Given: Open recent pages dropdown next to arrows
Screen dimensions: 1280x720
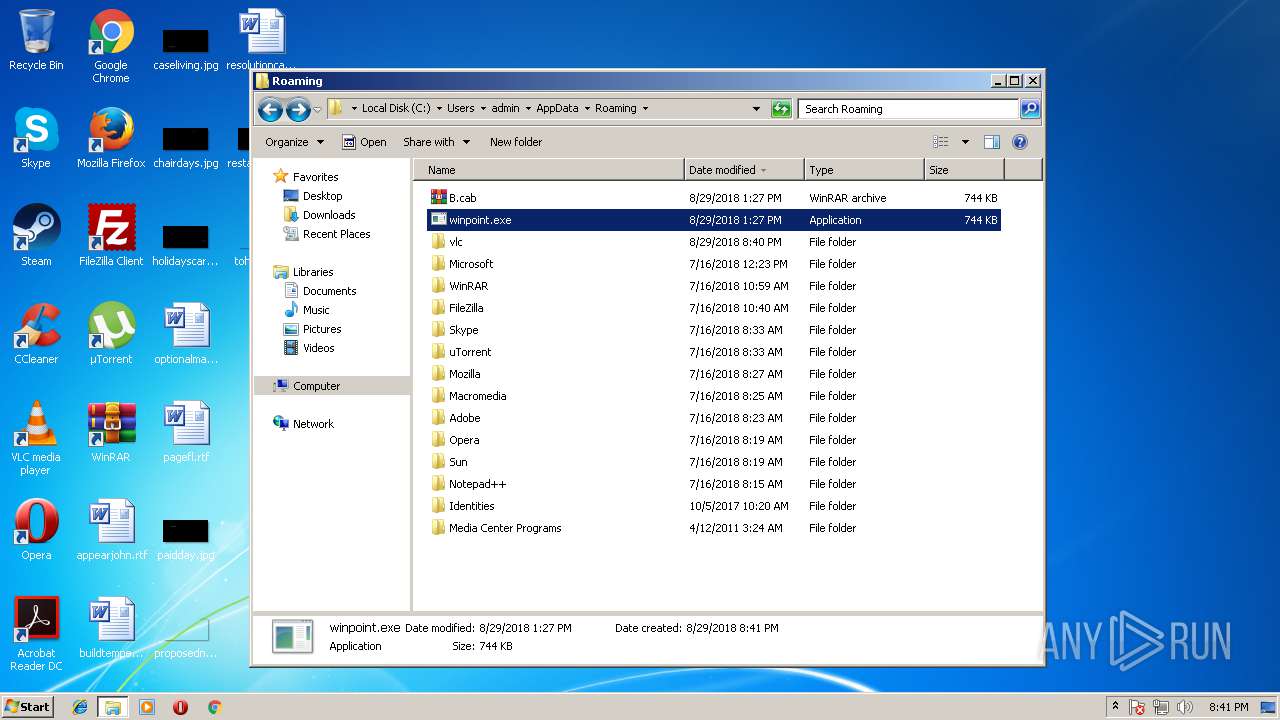Looking at the screenshot, I should pos(317,109).
